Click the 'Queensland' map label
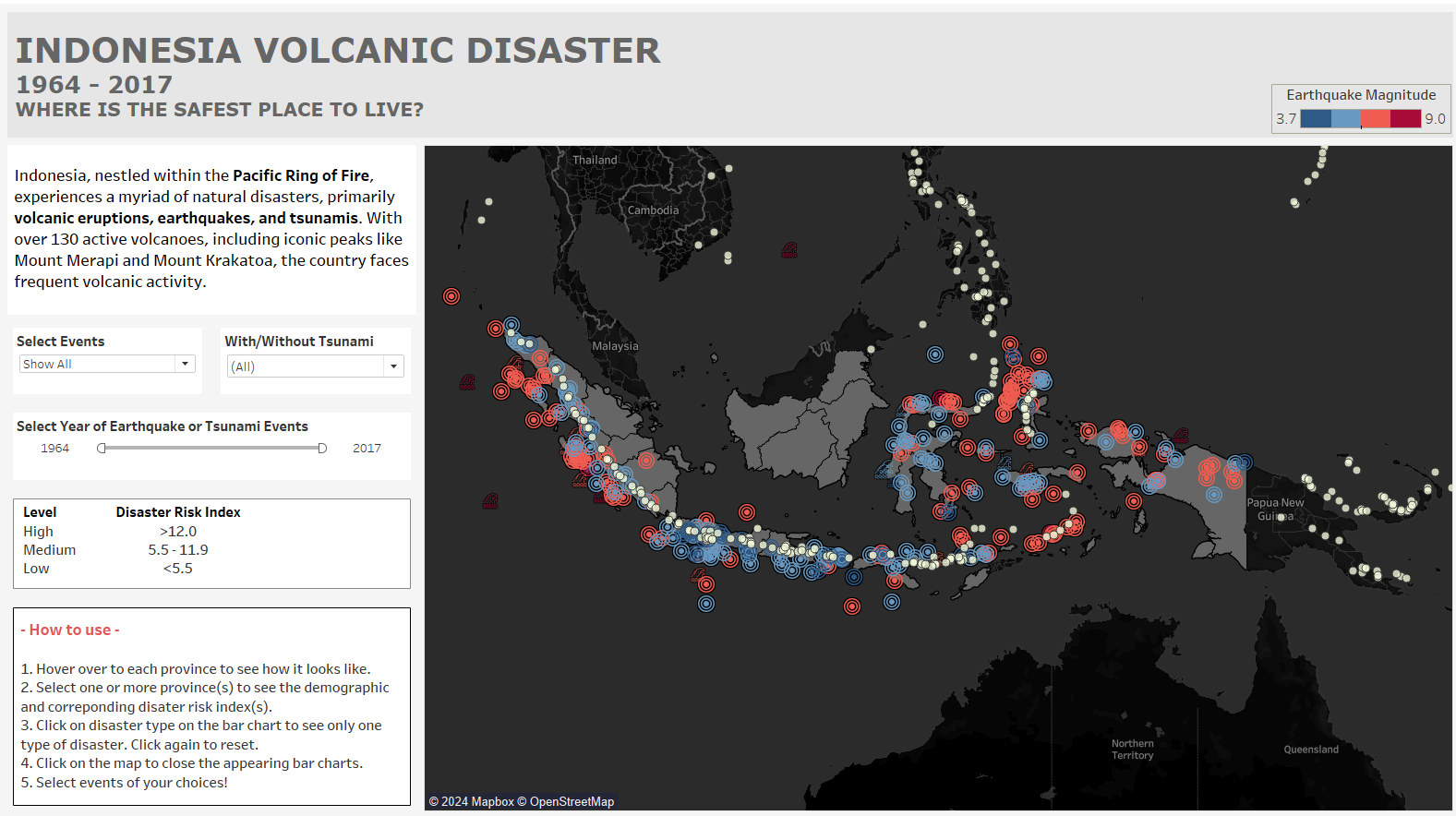The width and height of the screenshot is (1456, 816). coord(1311,750)
